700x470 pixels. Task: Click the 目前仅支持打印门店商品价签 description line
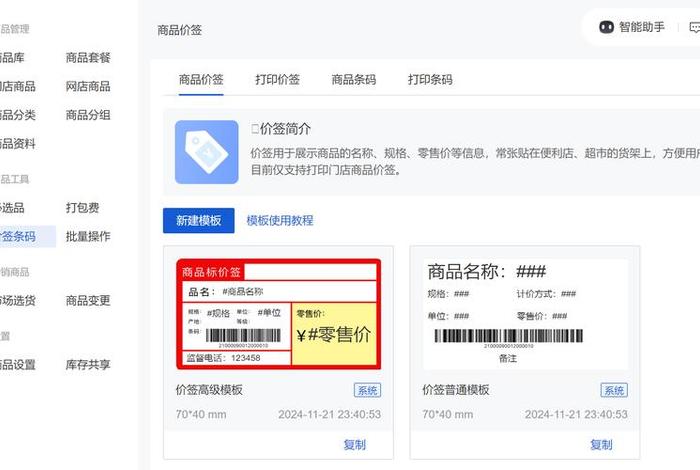point(325,170)
